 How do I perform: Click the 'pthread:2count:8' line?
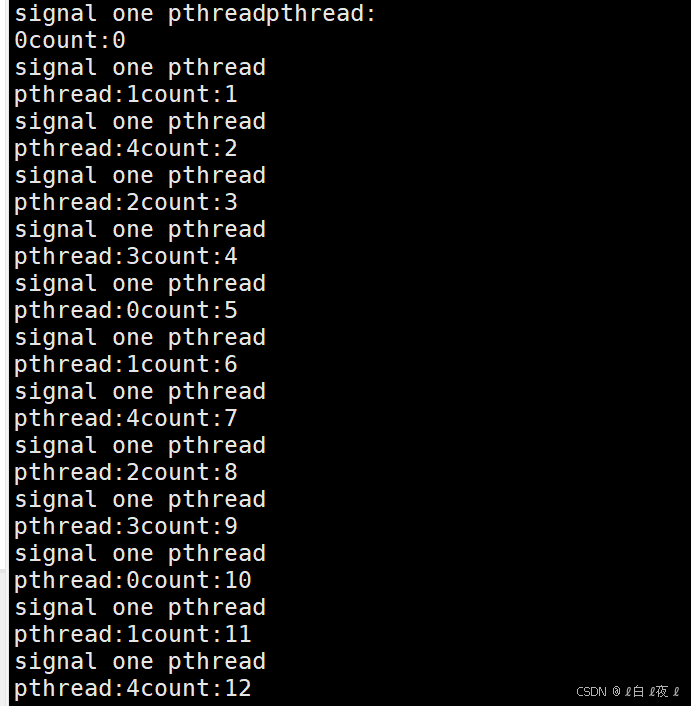pos(126,474)
